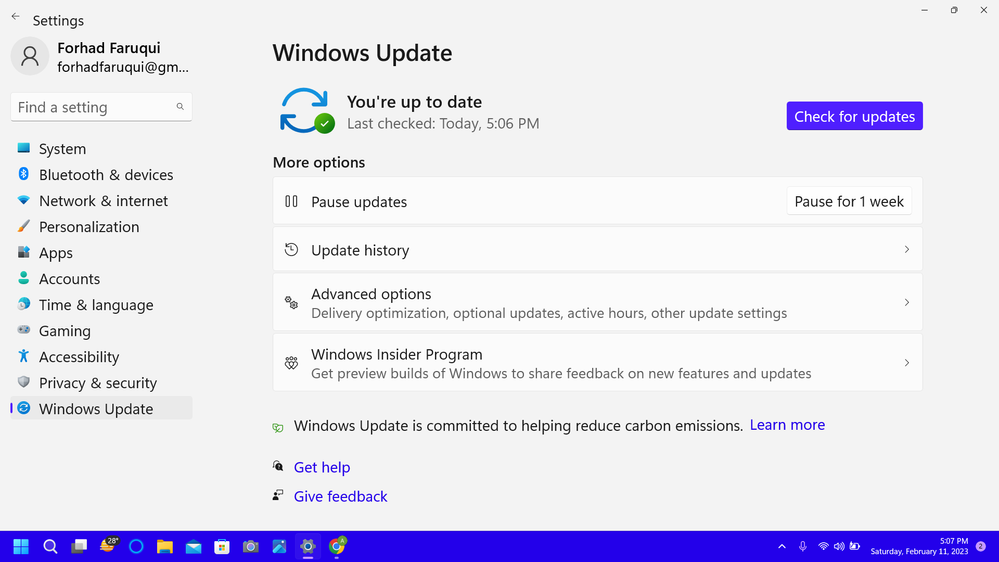The height and width of the screenshot is (562, 999).
Task: Open Task View from the taskbar
Action: 79,546
